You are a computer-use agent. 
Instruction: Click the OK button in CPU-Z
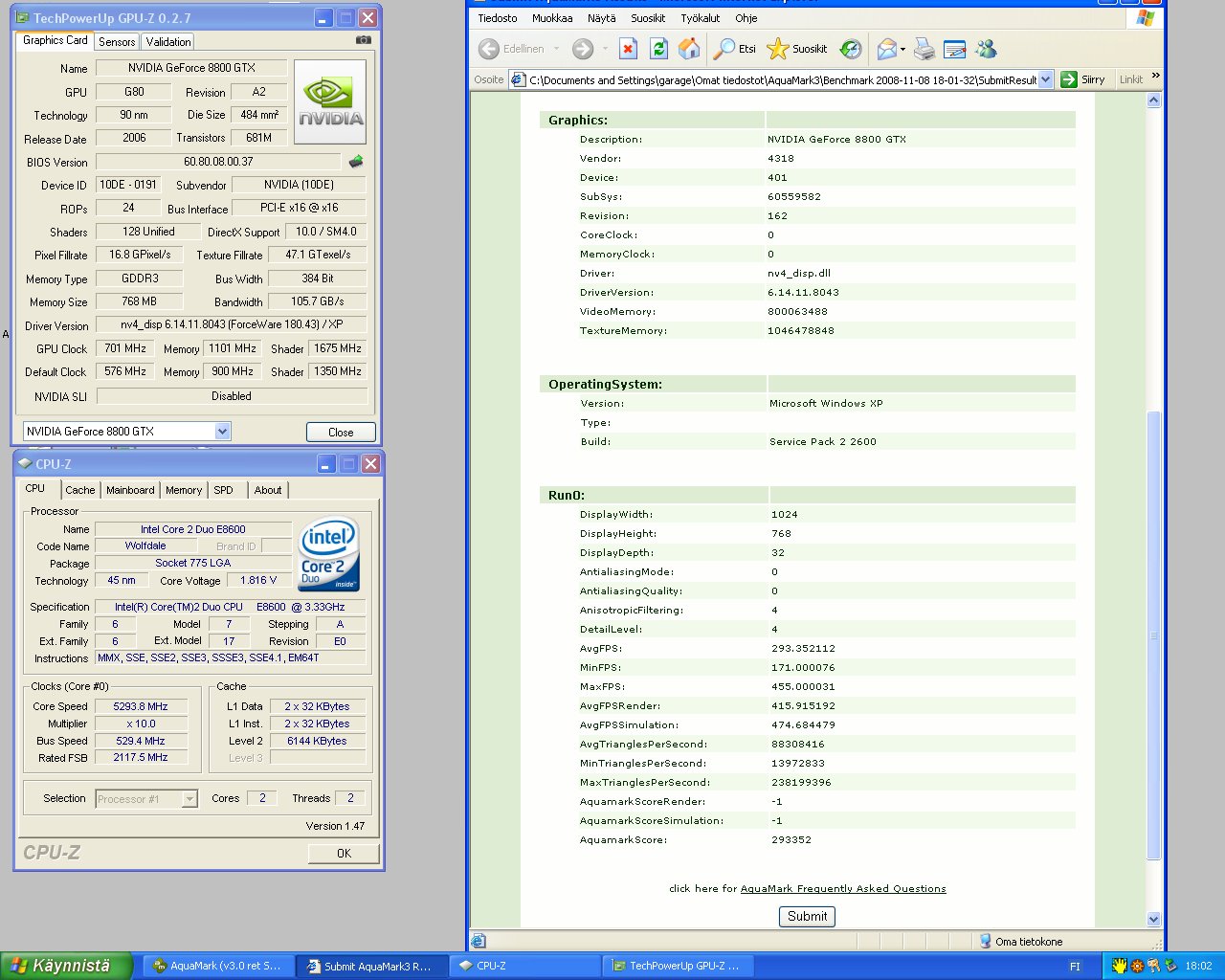coord(344,853)
